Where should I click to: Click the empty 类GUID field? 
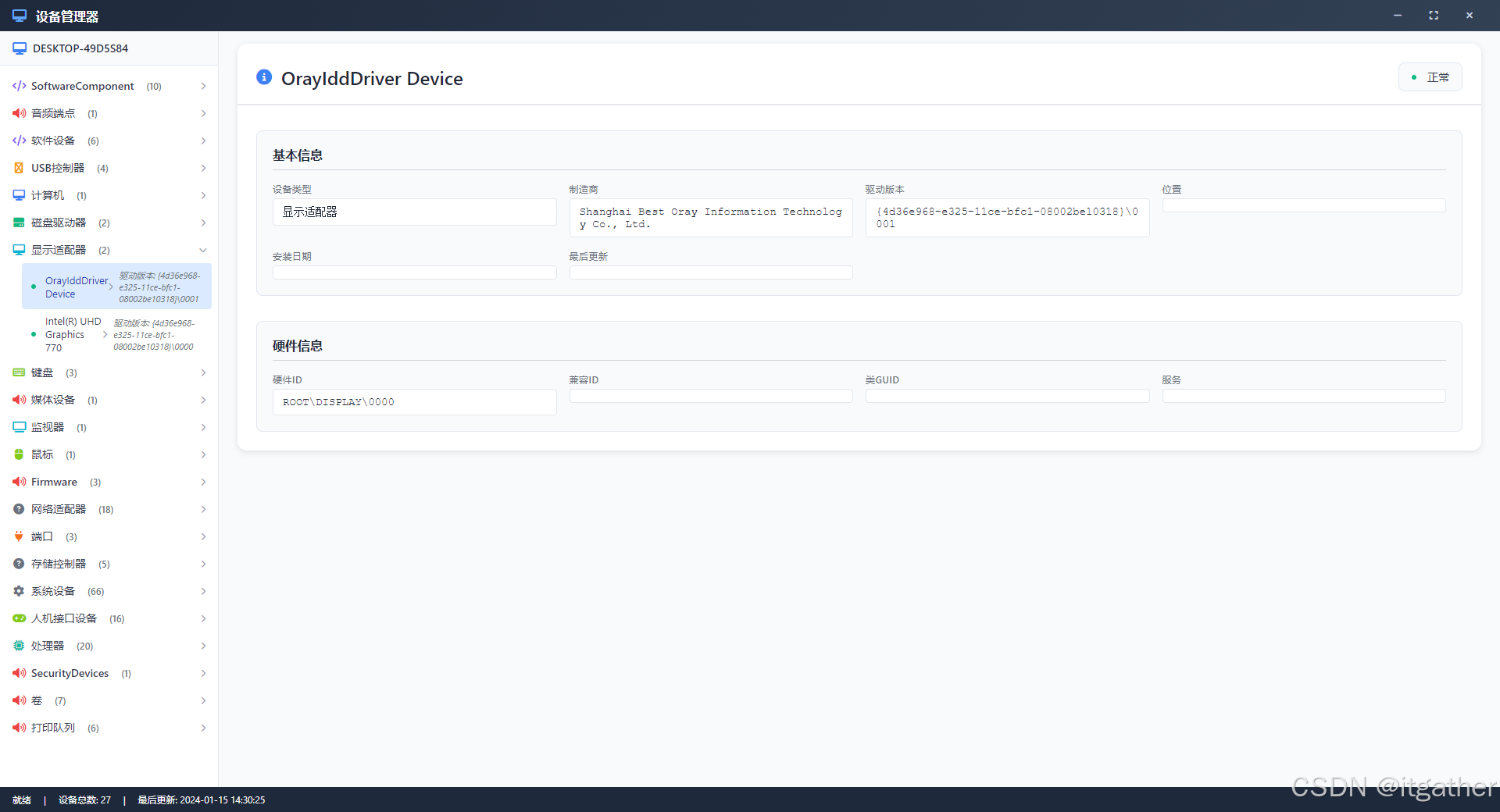click(1007, 396)
